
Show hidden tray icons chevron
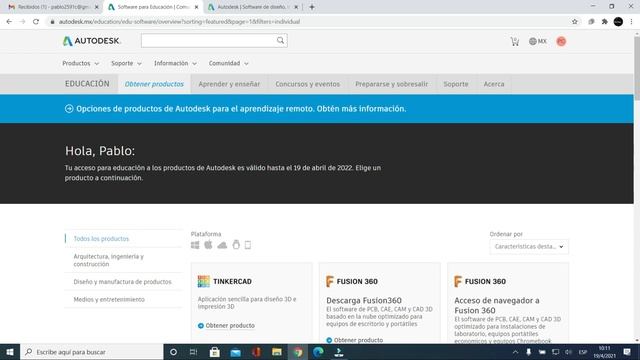click(516, 352)
